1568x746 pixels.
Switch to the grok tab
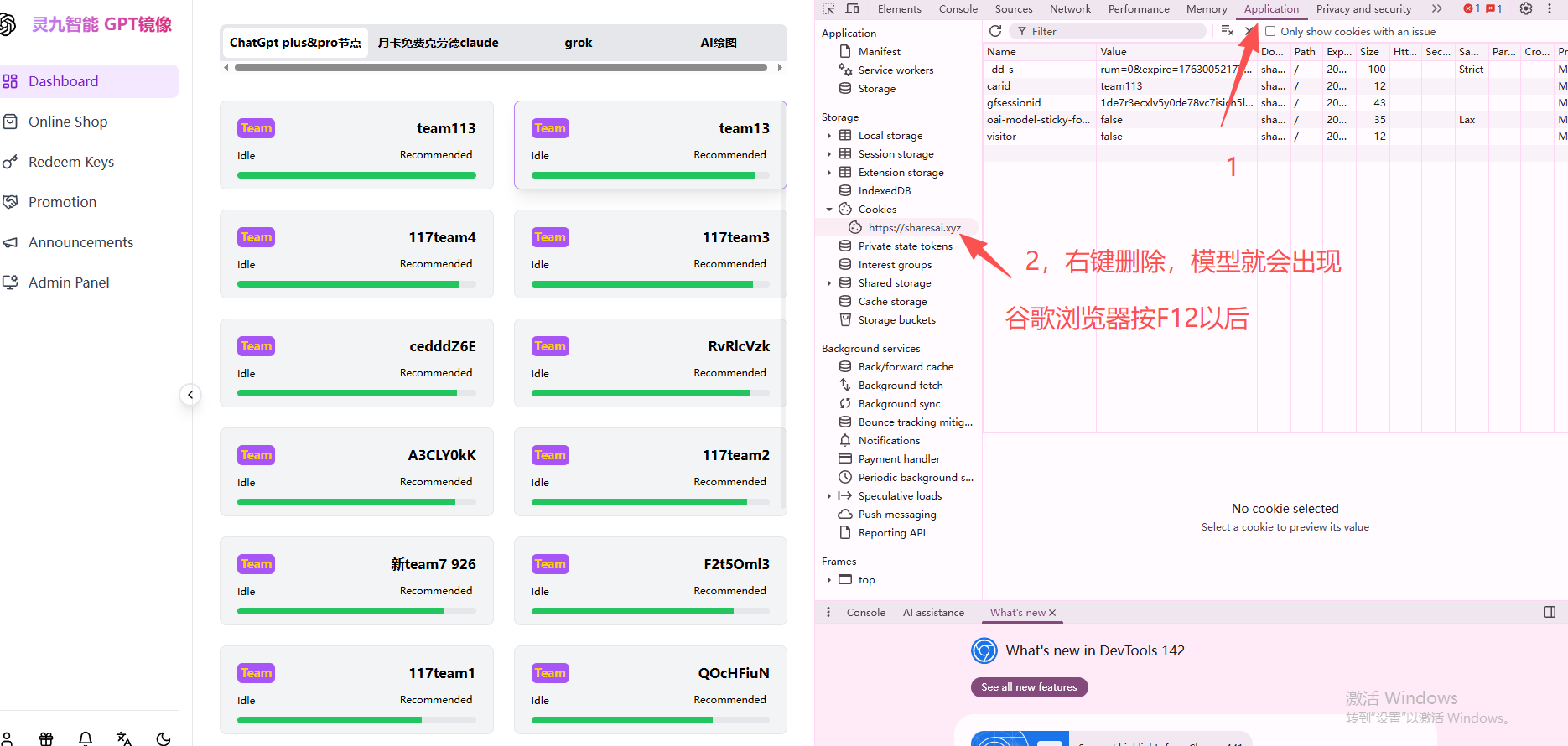pos(579,43)
